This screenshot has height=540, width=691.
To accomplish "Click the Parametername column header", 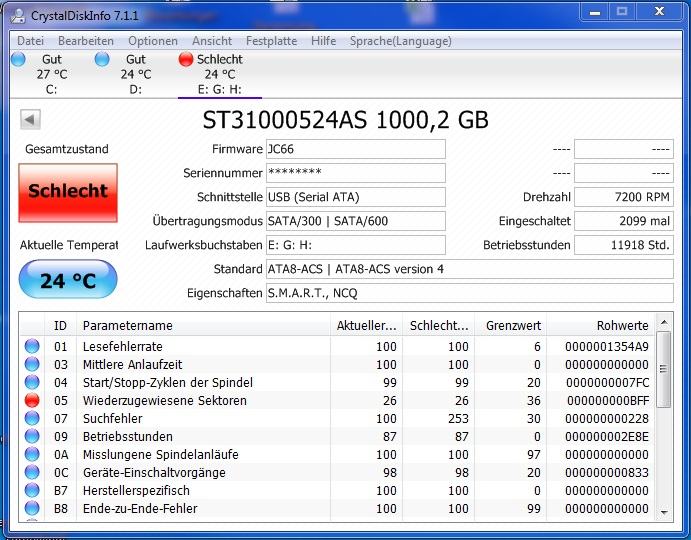I will coord(203,326).
